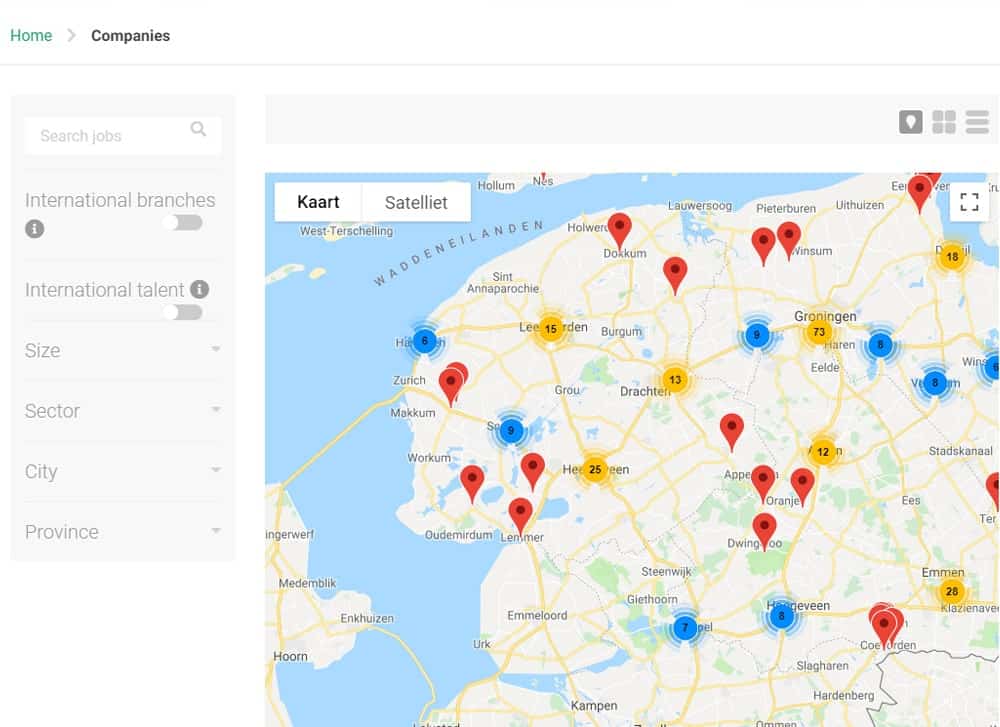Click the Grou map label

click(567, 390)
